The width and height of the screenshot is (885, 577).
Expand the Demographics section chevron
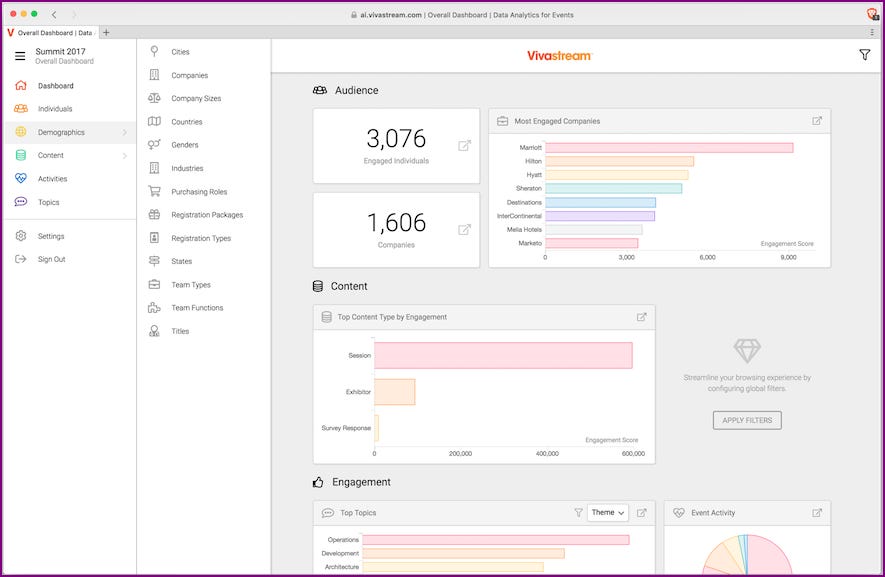click(126, 131)
